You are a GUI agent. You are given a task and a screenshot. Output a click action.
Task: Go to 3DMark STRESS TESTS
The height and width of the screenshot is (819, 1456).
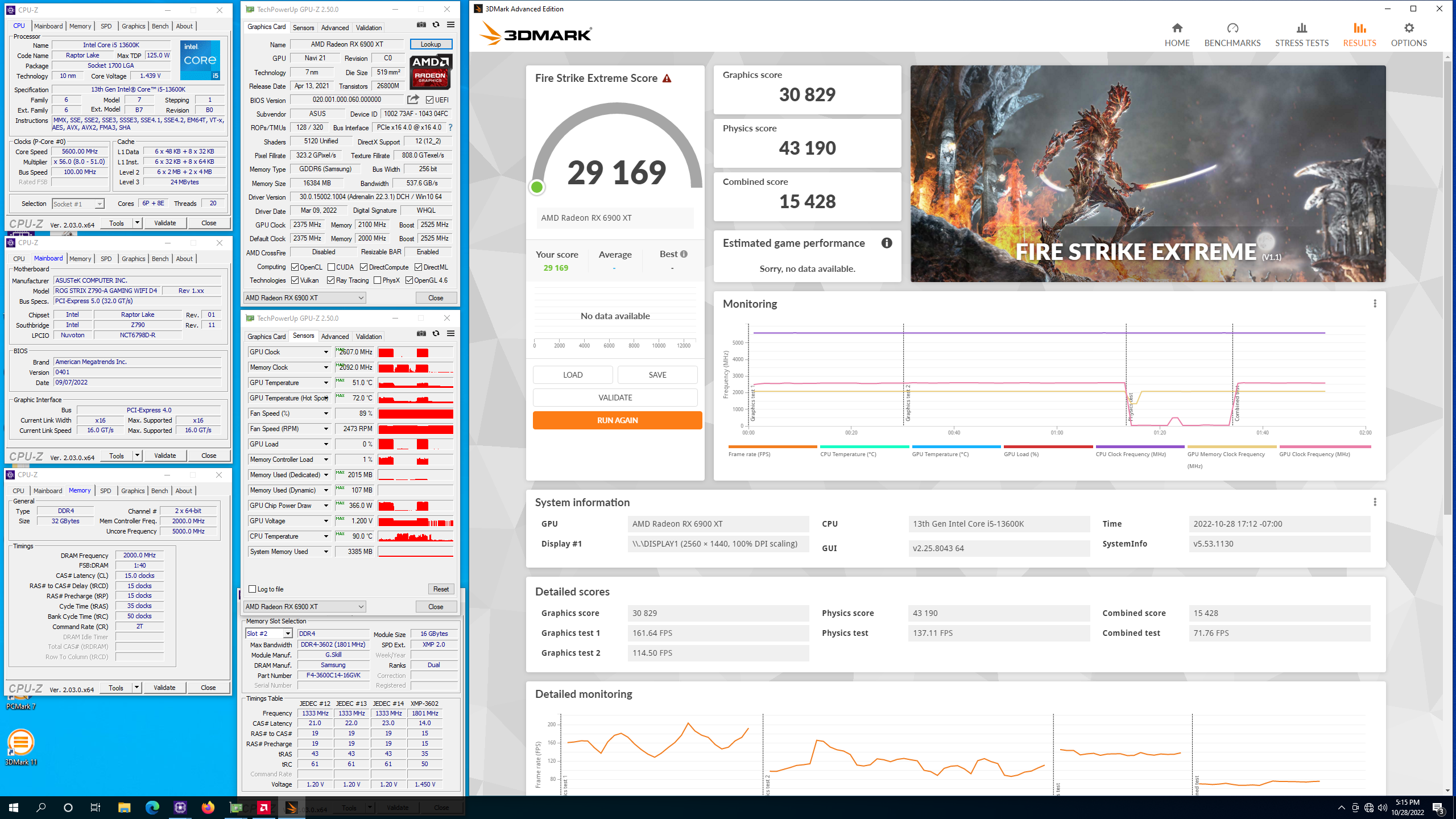pos(1301,35)
